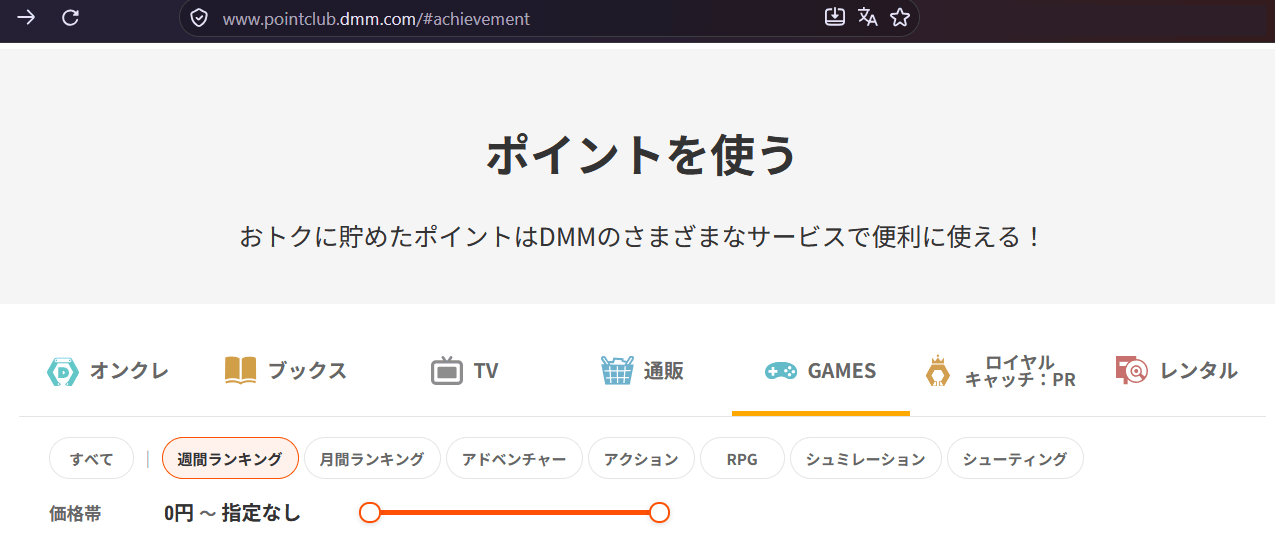Filter by アドベンチャー genre
The image size is (1275, 547).
click(x=514, y=459)
